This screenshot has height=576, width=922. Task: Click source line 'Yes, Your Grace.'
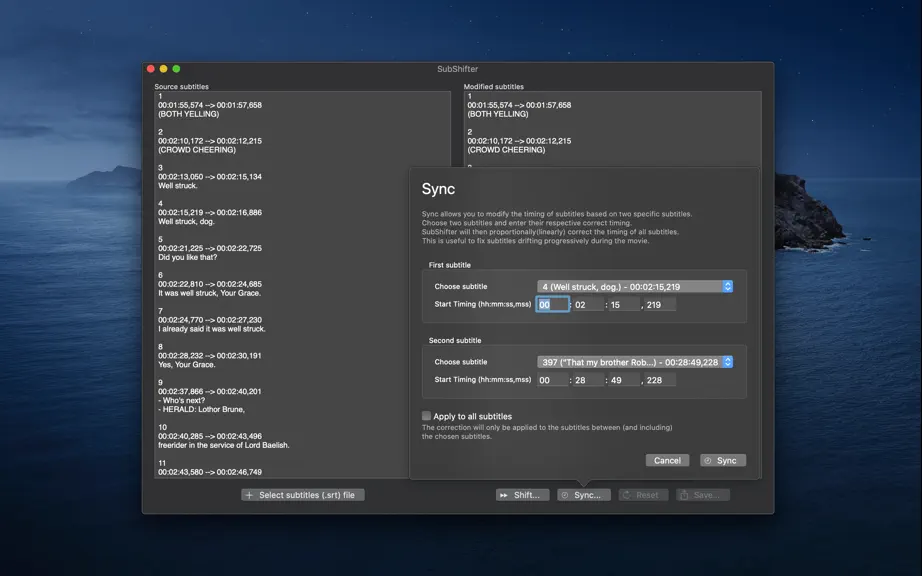(186, 365)
